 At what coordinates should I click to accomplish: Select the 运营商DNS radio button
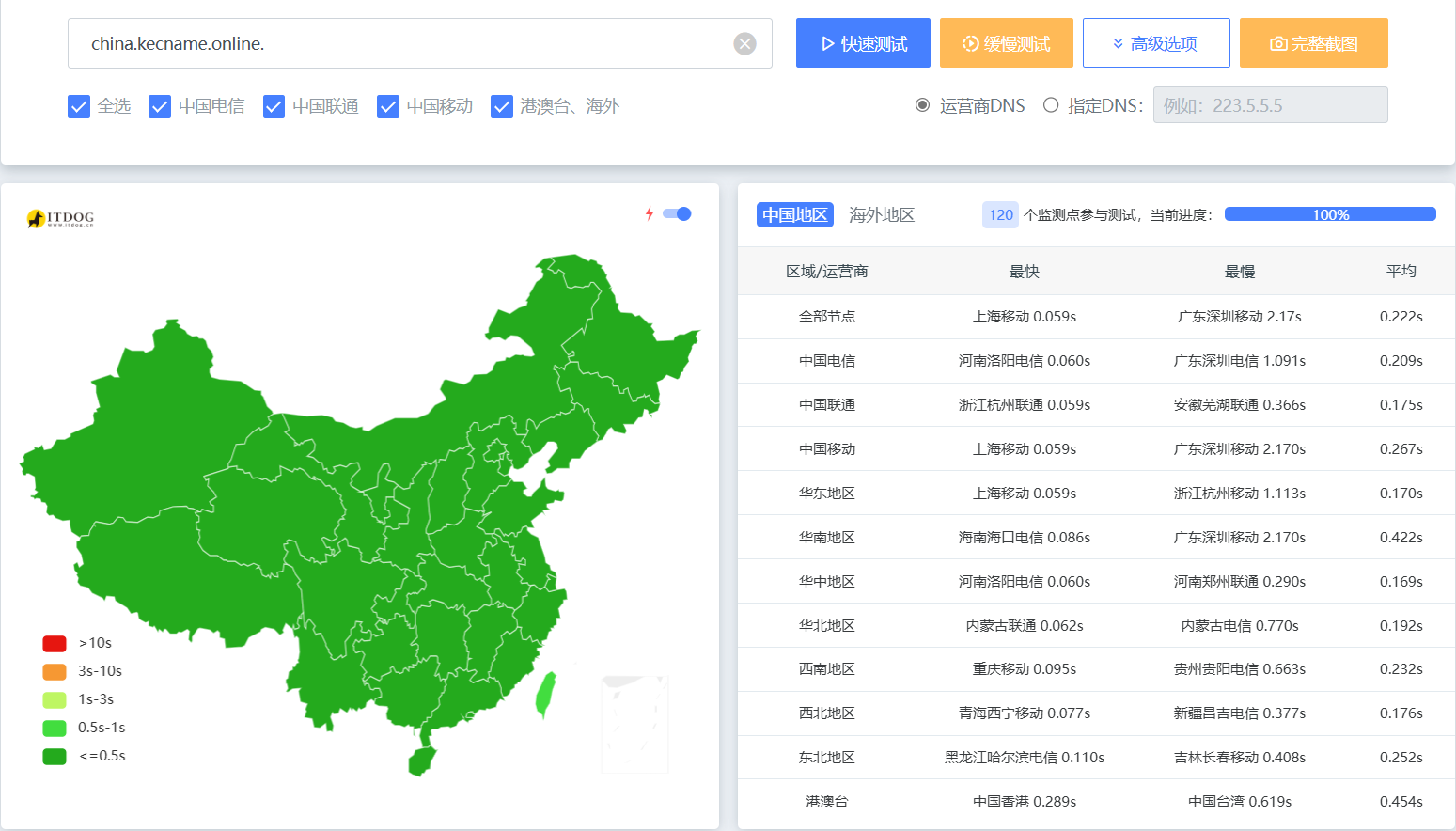click(923, 105)
